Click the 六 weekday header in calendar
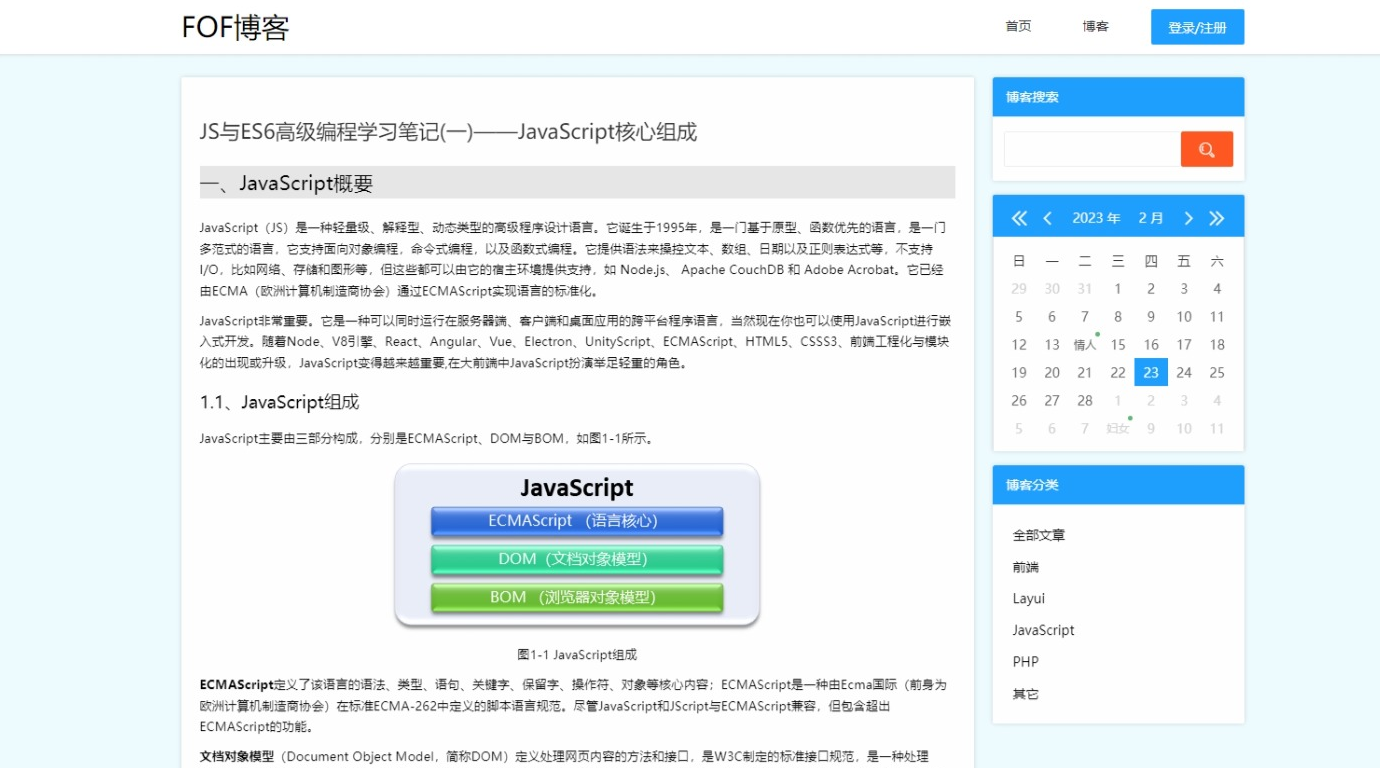The width and height of the screenshot is (1380, 768). click(x=1217, y=261)
